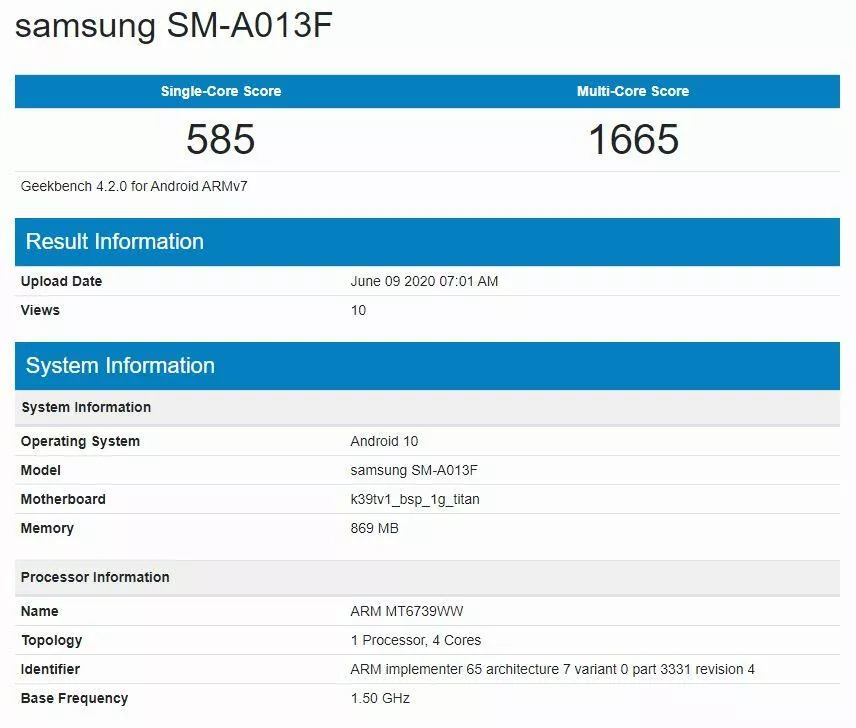
Task: Select the Multi-Core Score header
Action: (x=633, y=91)
